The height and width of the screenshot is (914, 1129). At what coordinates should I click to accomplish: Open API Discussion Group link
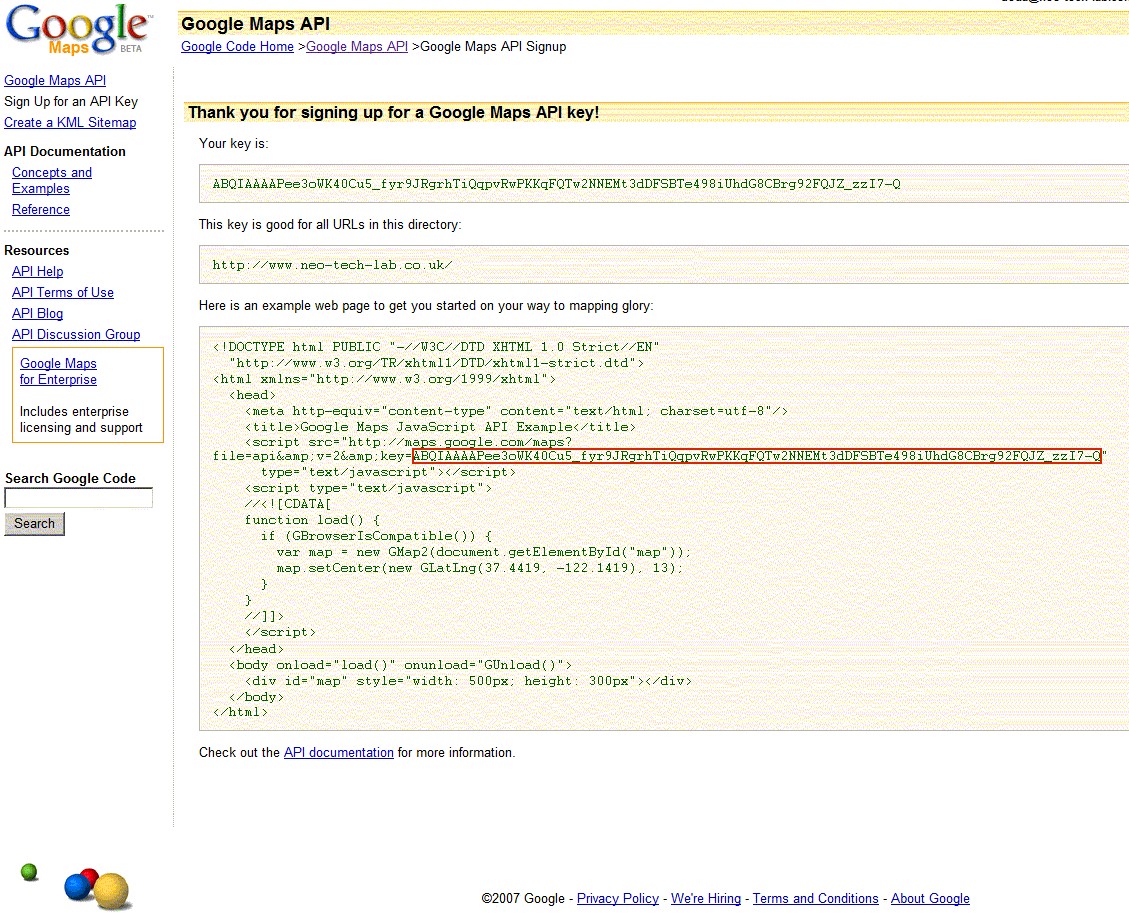[x=76, y=334]
